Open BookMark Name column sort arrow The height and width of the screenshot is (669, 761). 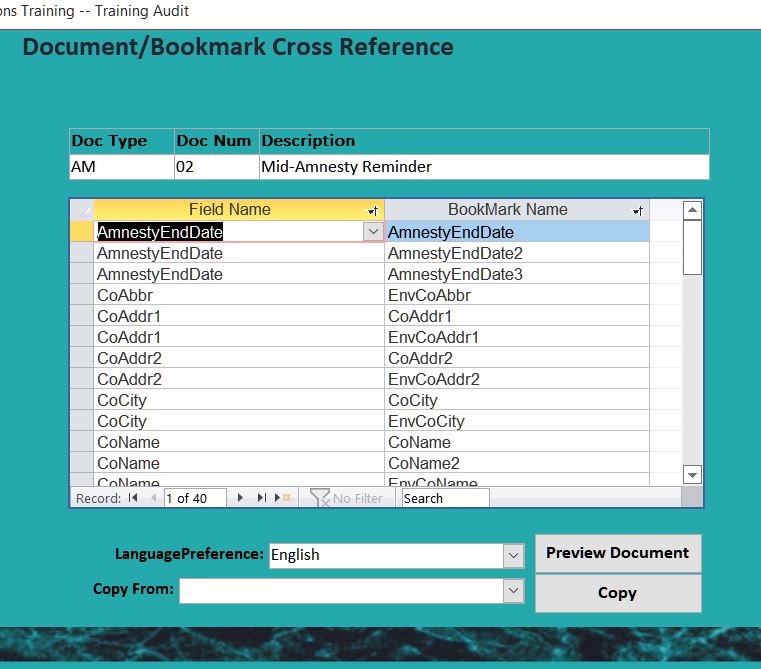pos(637,210)
